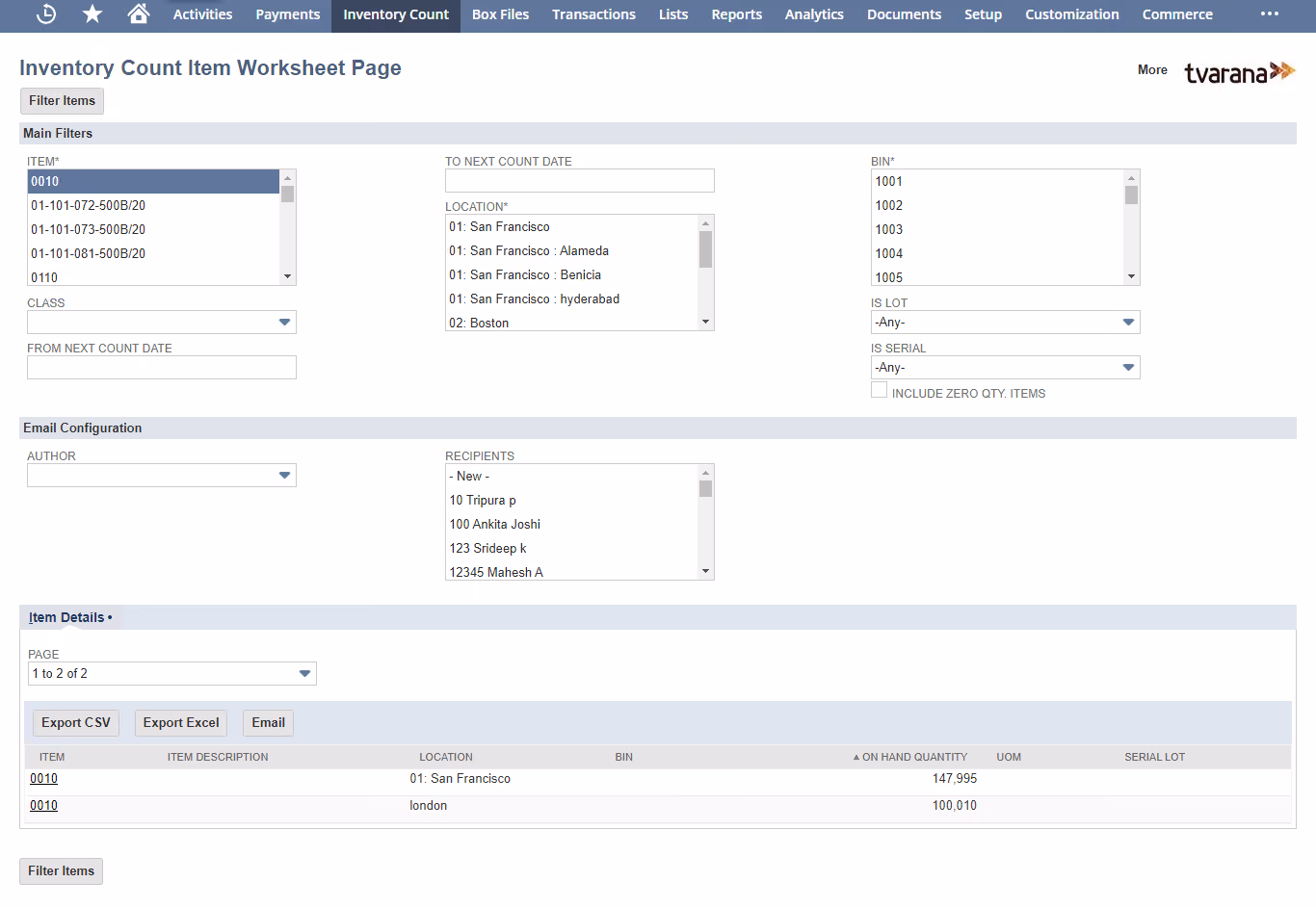Click the From Next Count Date field
This screenshot has height=908, width=1316.
[162, 368]
